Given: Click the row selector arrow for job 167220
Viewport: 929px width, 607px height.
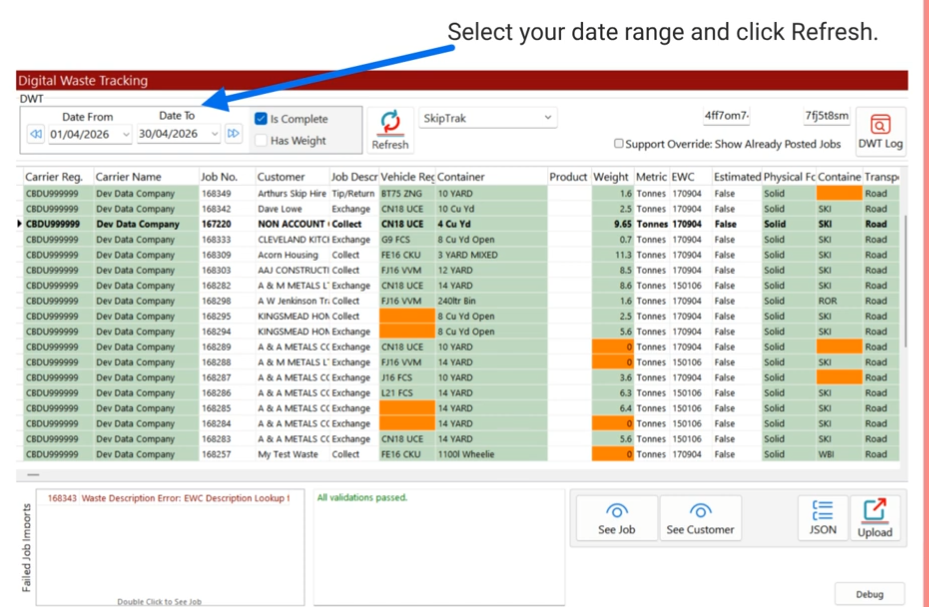Looking at the screenshot, I should click(20, 224).
